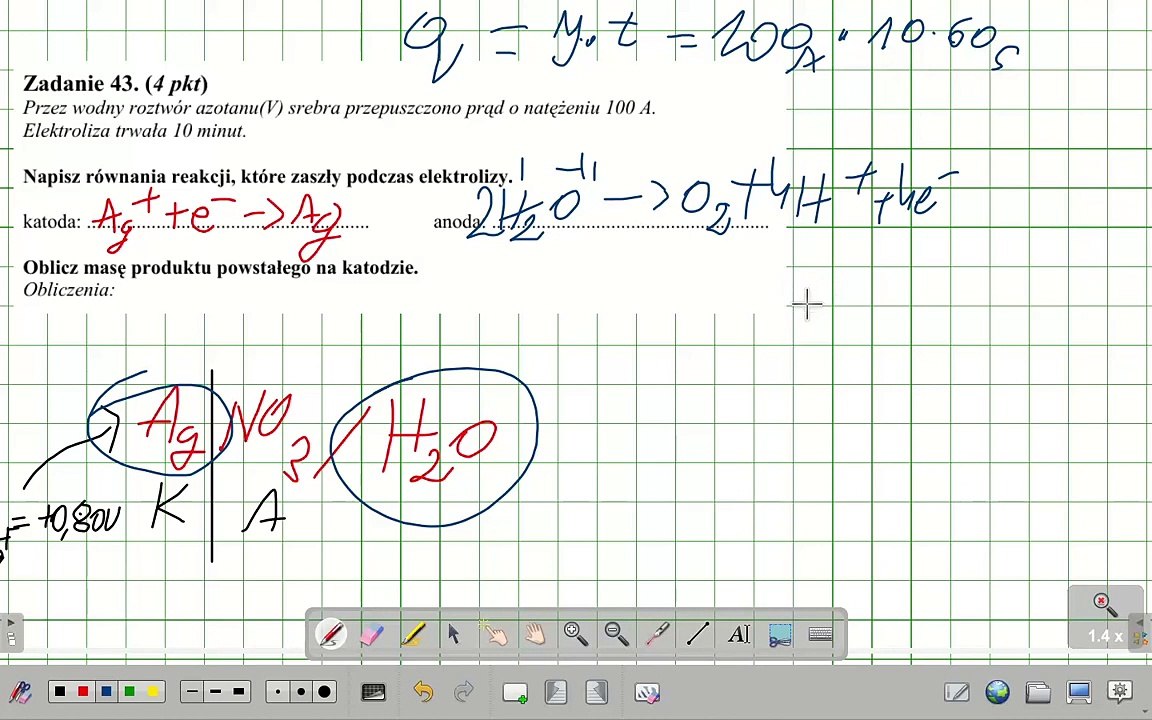The height and width of the screenshot is (720, 1152).
Task: Go to the previous page
Action: [555, 692]
